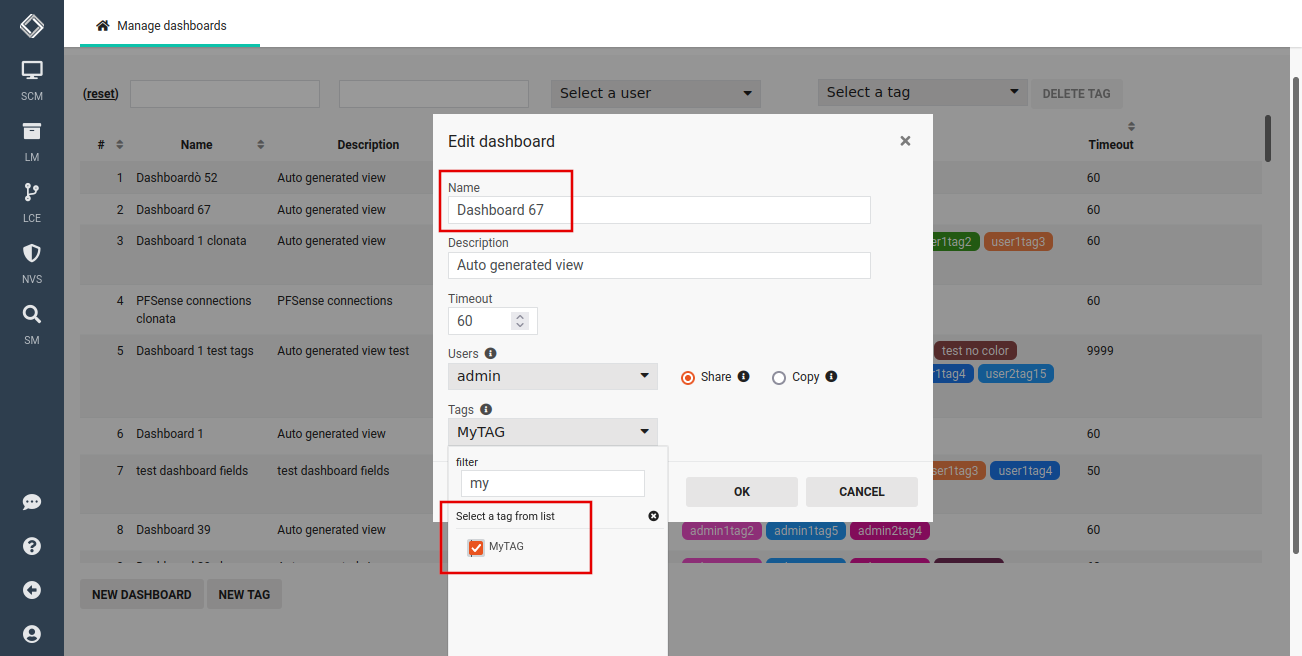Viewport: 1302px width, 656px height.
Task: Enable the Share option
Action: [x=688, y=377]
